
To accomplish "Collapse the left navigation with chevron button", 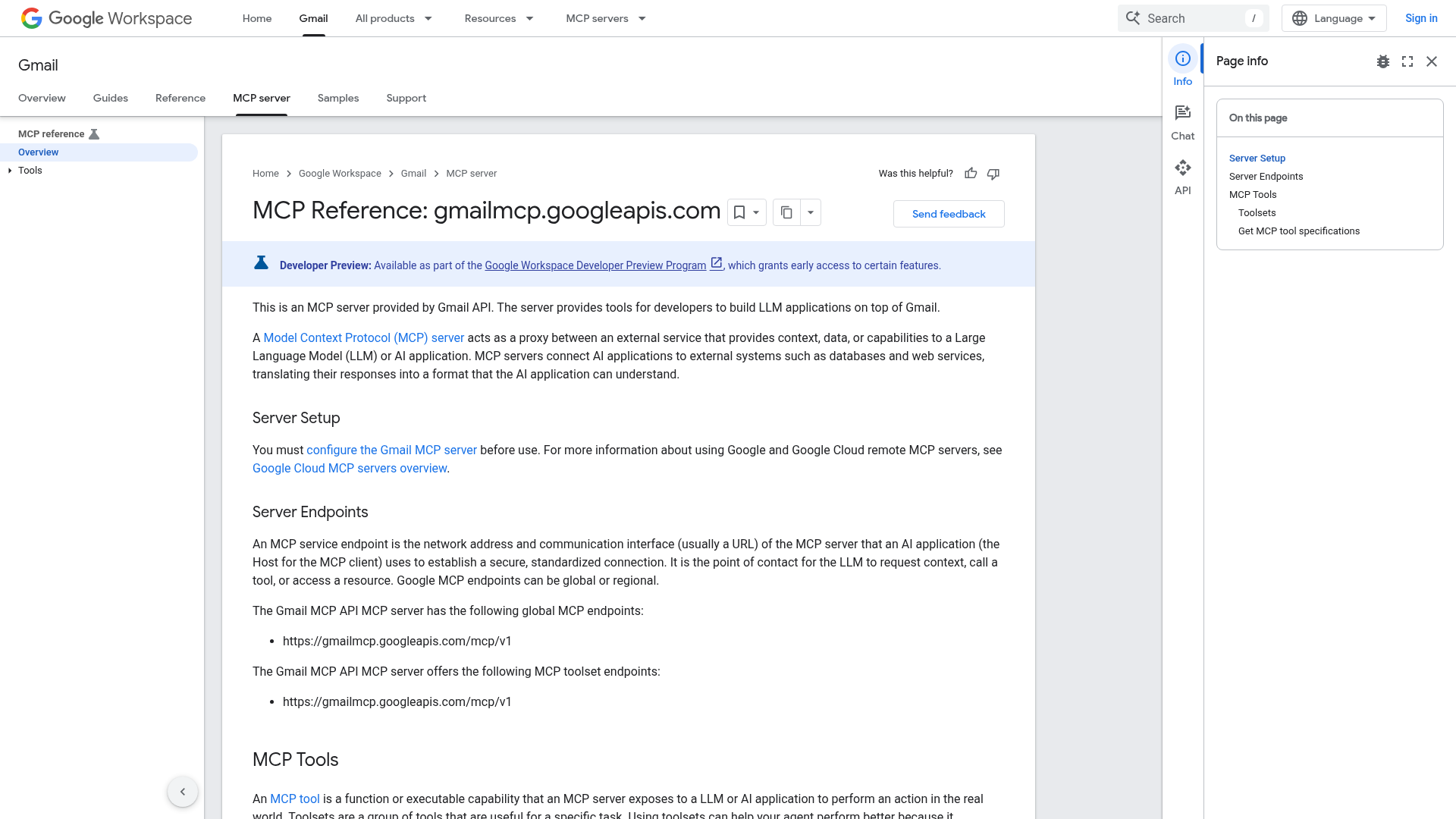I will [x=183, y=792].
